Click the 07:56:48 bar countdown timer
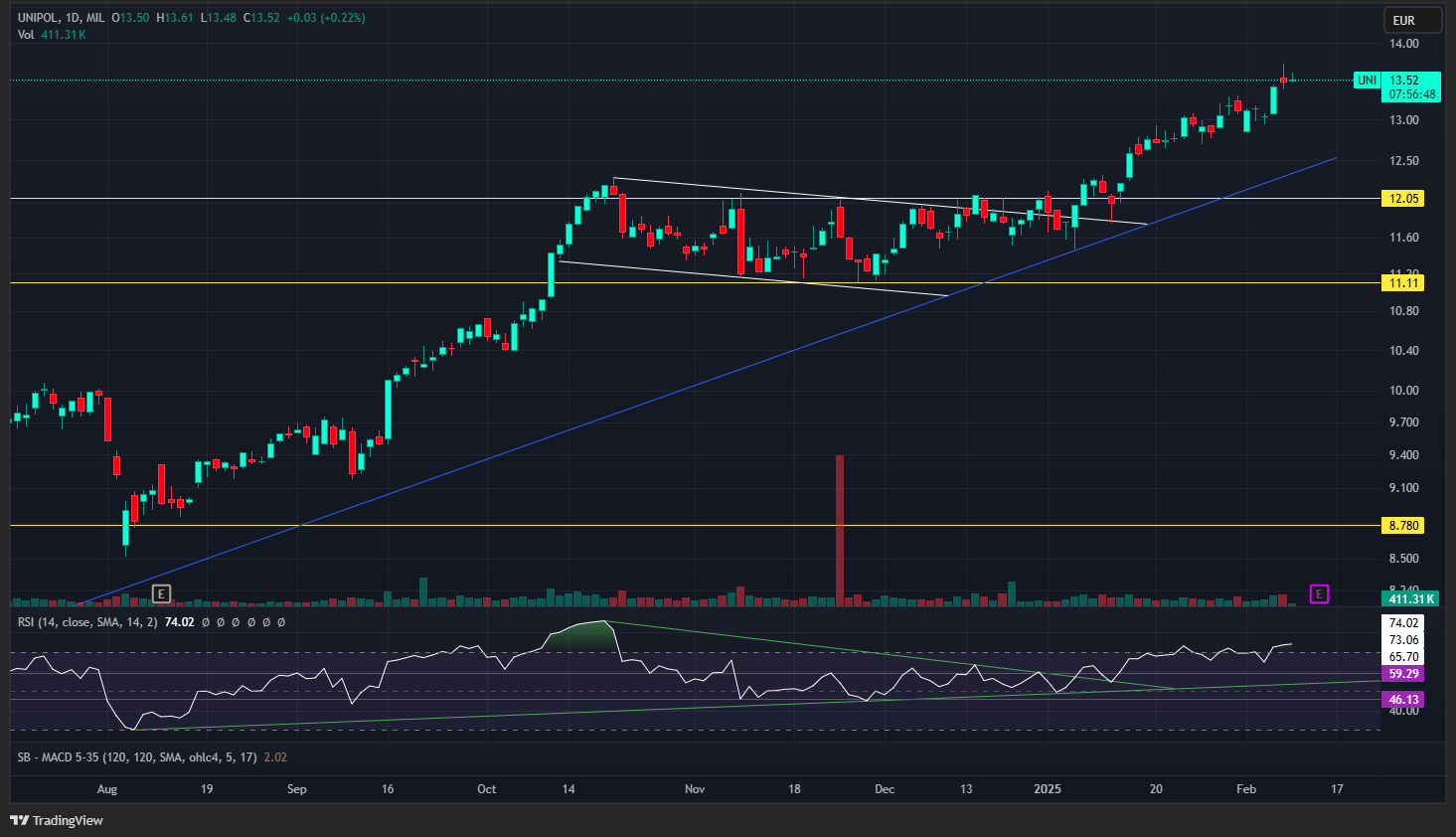The image size is (1456, 837). point(1412,94)
